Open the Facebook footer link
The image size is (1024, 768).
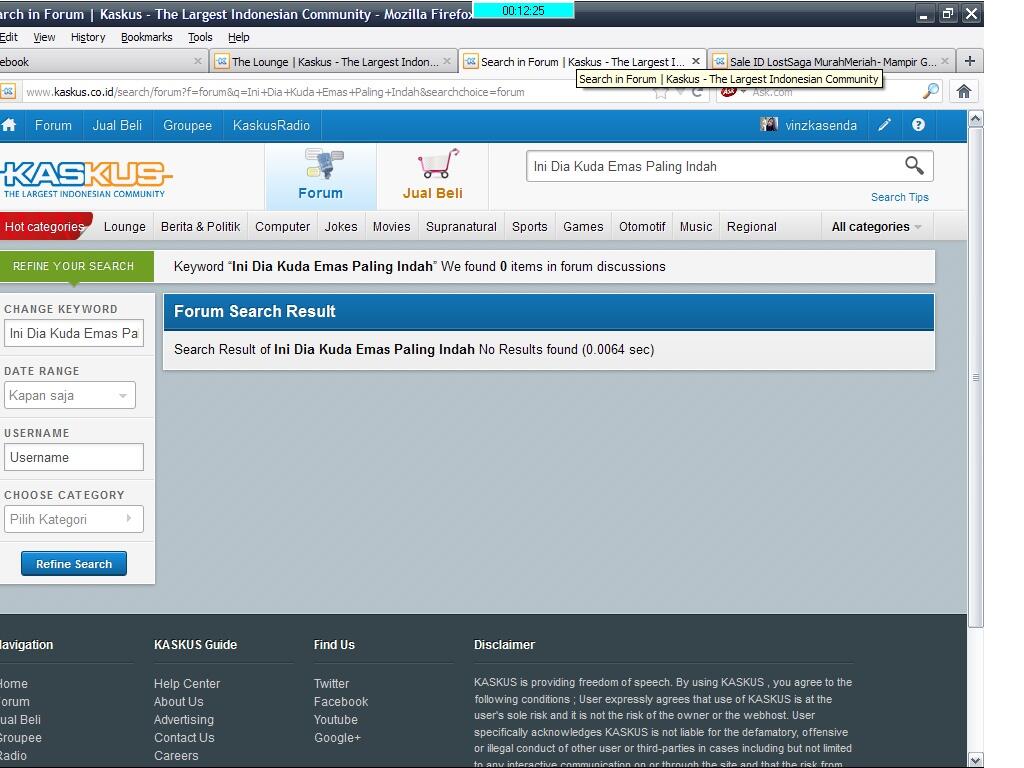341,701
